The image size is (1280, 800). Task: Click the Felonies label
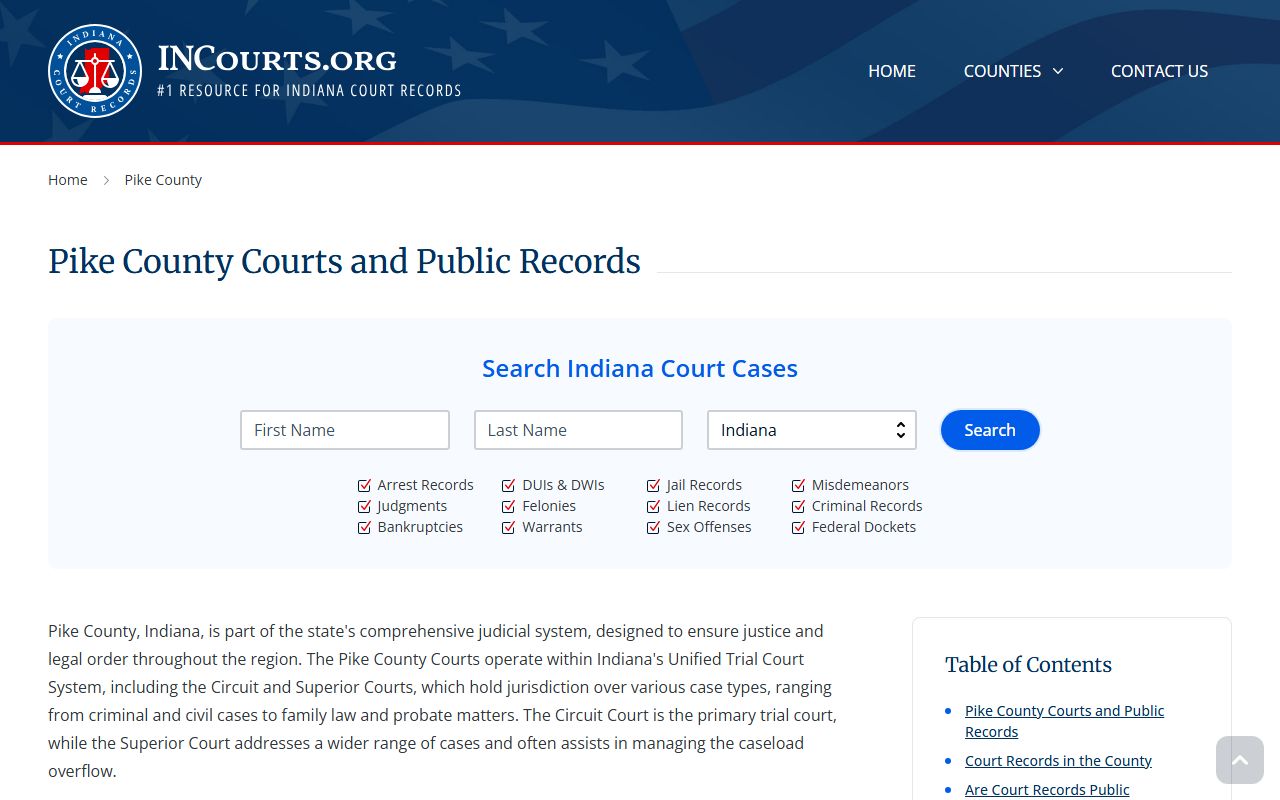[549, 506]
